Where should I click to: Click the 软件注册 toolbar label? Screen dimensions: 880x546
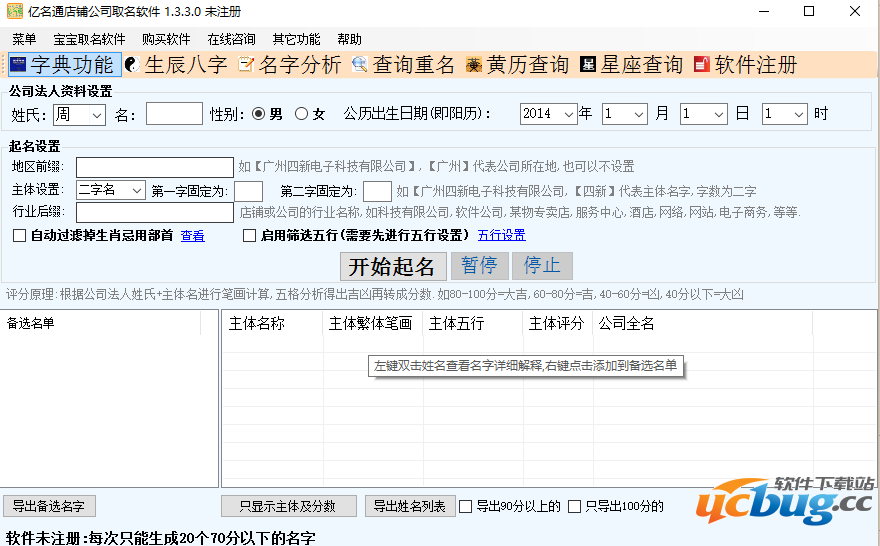pyautogui.click(x=755, y=65)
